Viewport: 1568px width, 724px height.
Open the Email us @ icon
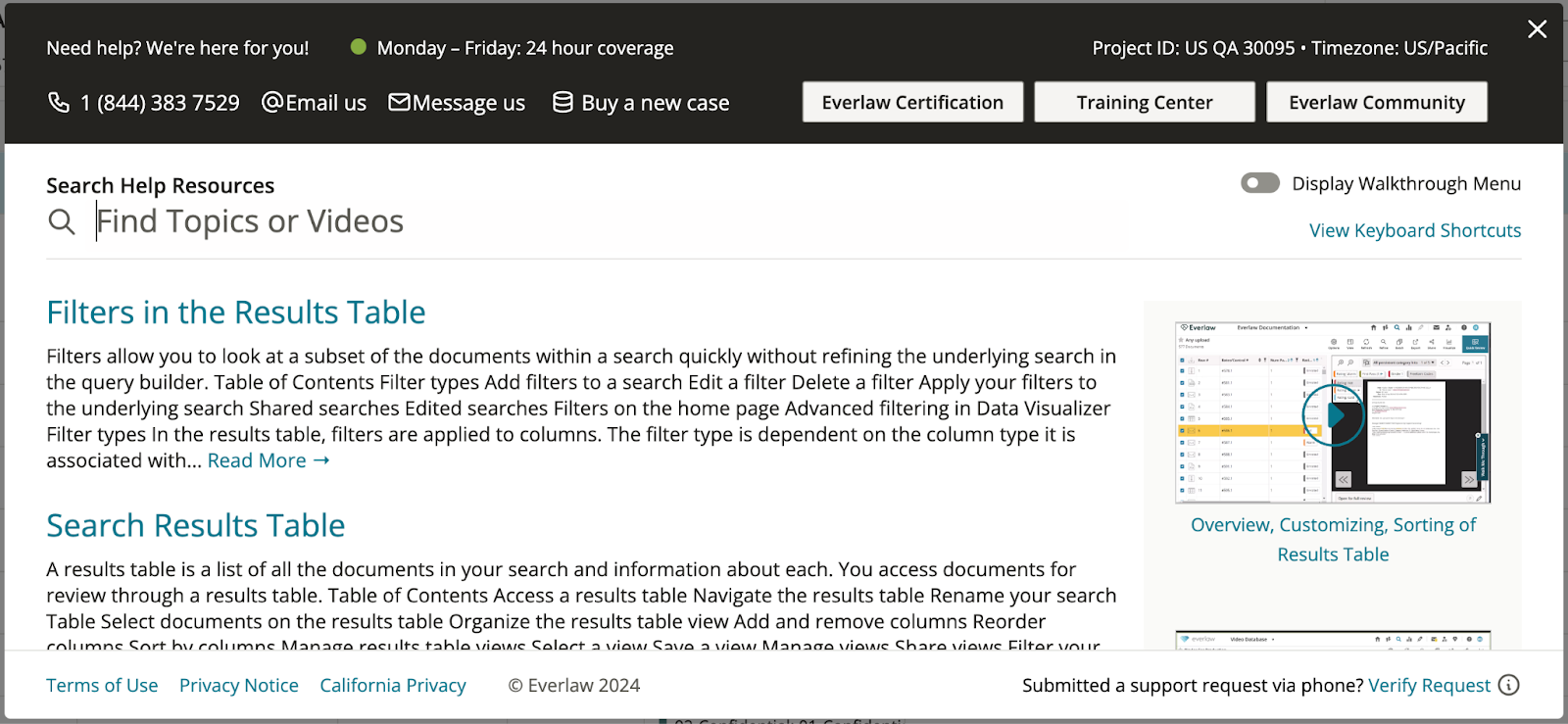click(x=272, y=102)
